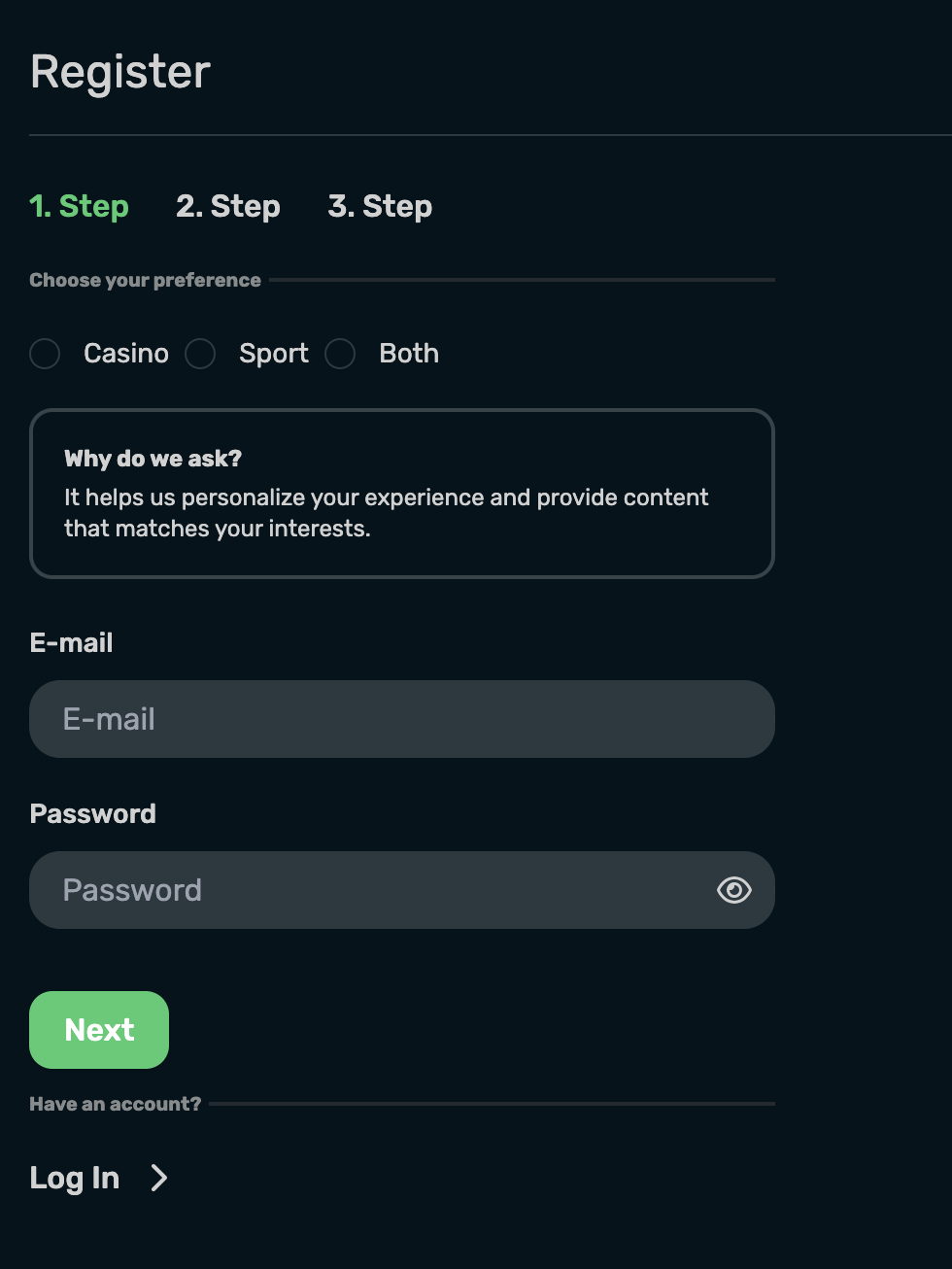Image resolution: width=952 pixels, height=1269 pixels.
Task: Open the 3. Step tab
Action: (x=380, y=206)
